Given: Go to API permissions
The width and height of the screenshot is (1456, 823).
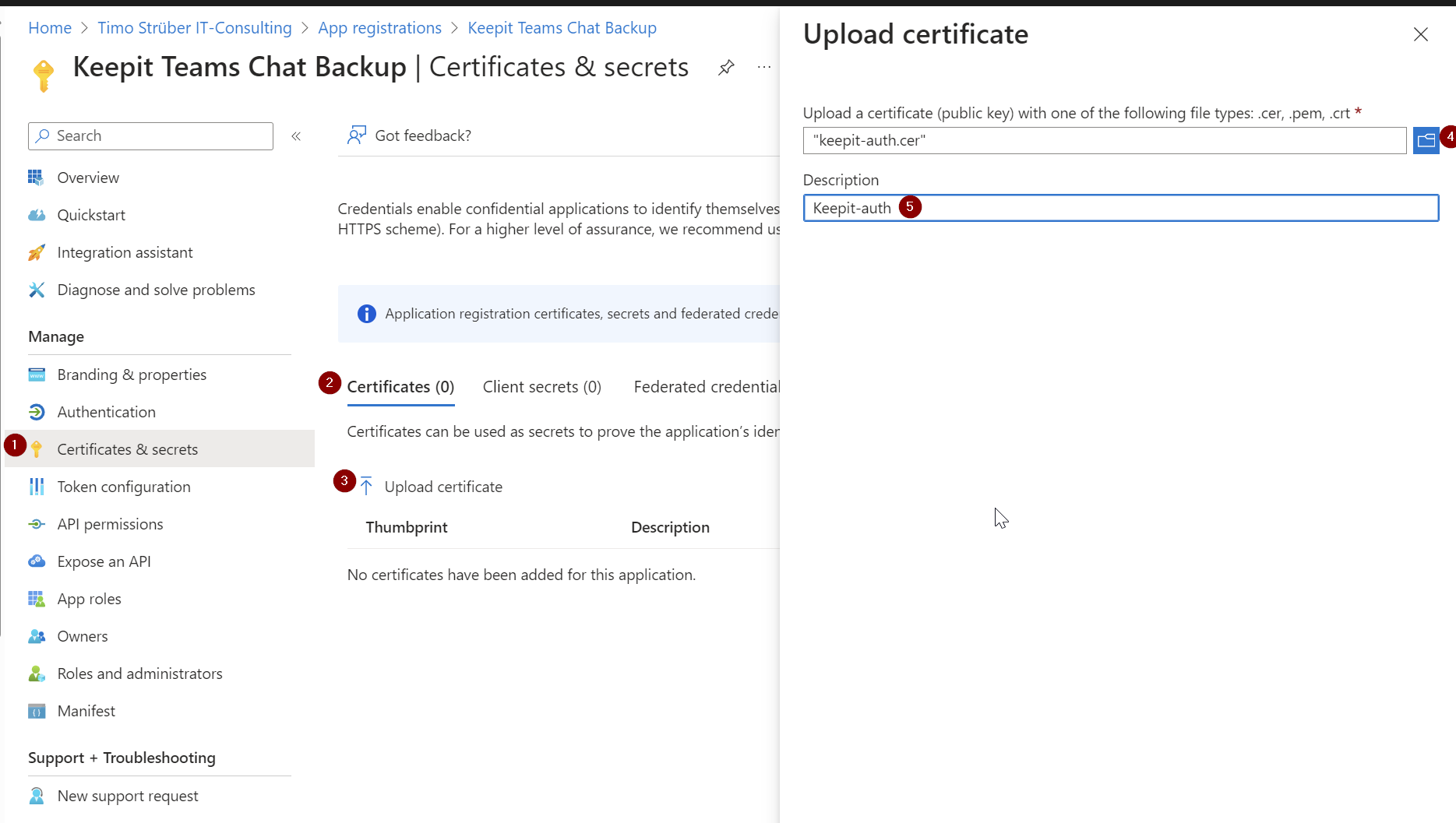Looking at the screenshot, I should pos(110,524).
